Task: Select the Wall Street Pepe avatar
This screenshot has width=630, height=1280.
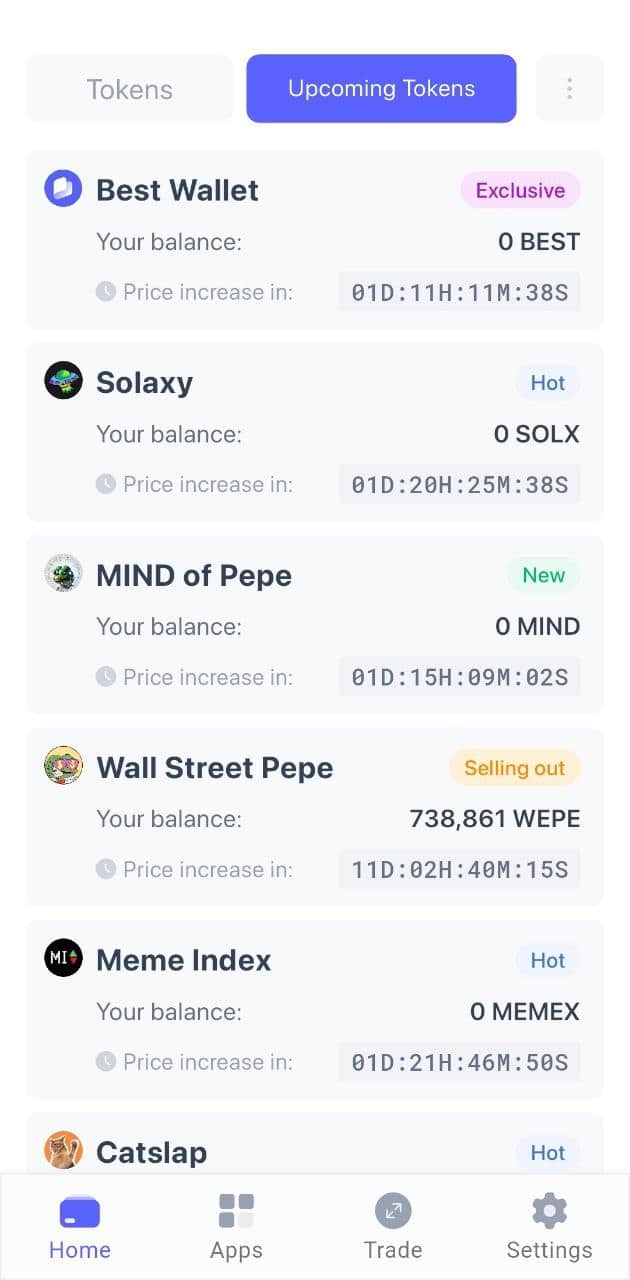Action: tap(62, 765)
